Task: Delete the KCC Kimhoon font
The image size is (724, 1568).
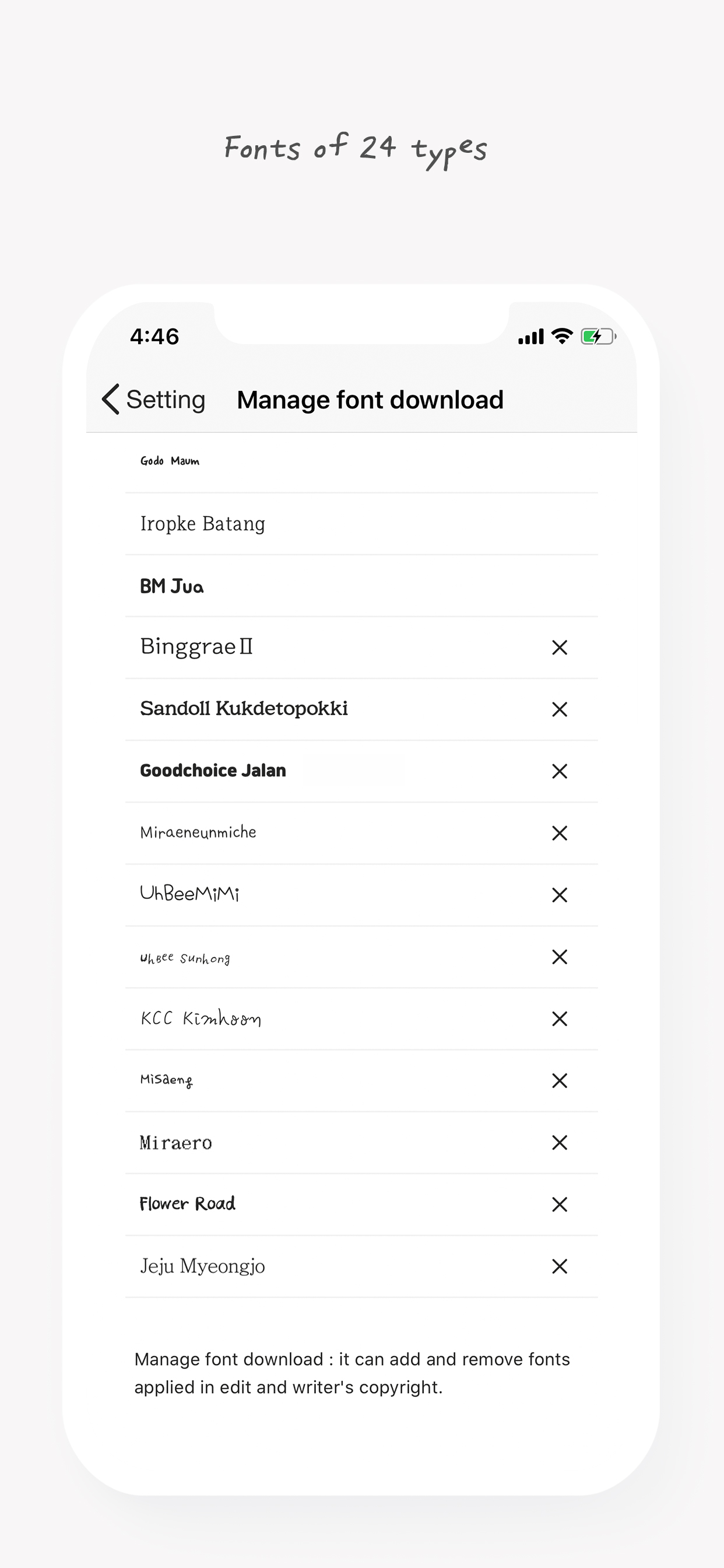Action: pos(560,1019)
